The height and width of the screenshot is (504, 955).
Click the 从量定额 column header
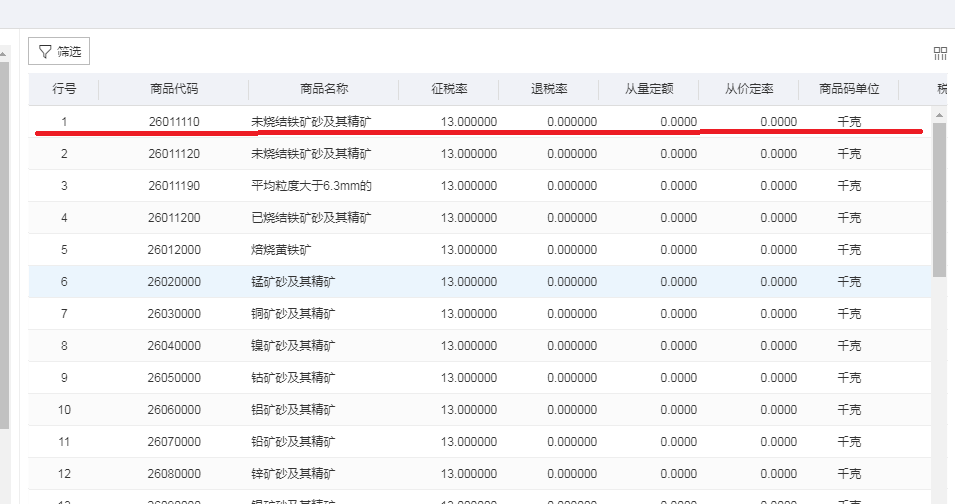coord(649,89)
